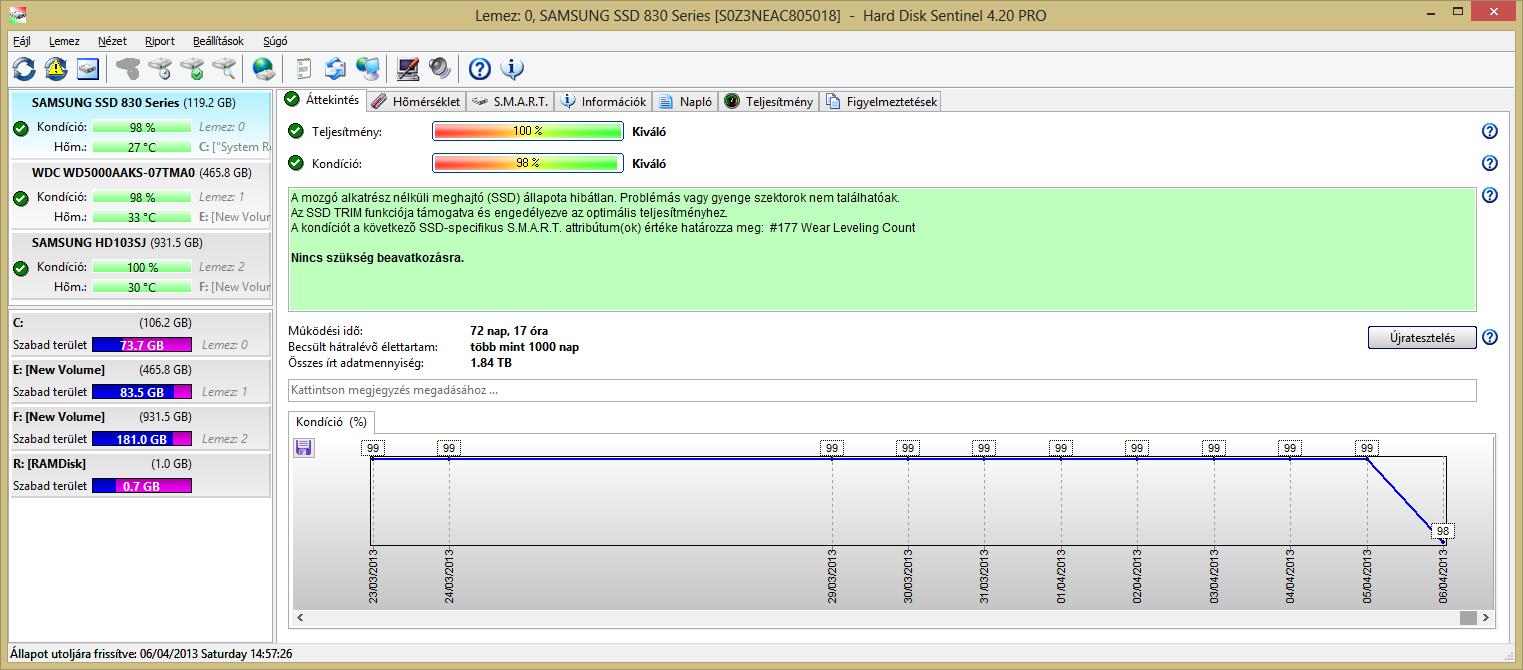Click the floppy save icon in Kondíció graph
Viewport: 1523px width, 670px height.
click(304, 447)
